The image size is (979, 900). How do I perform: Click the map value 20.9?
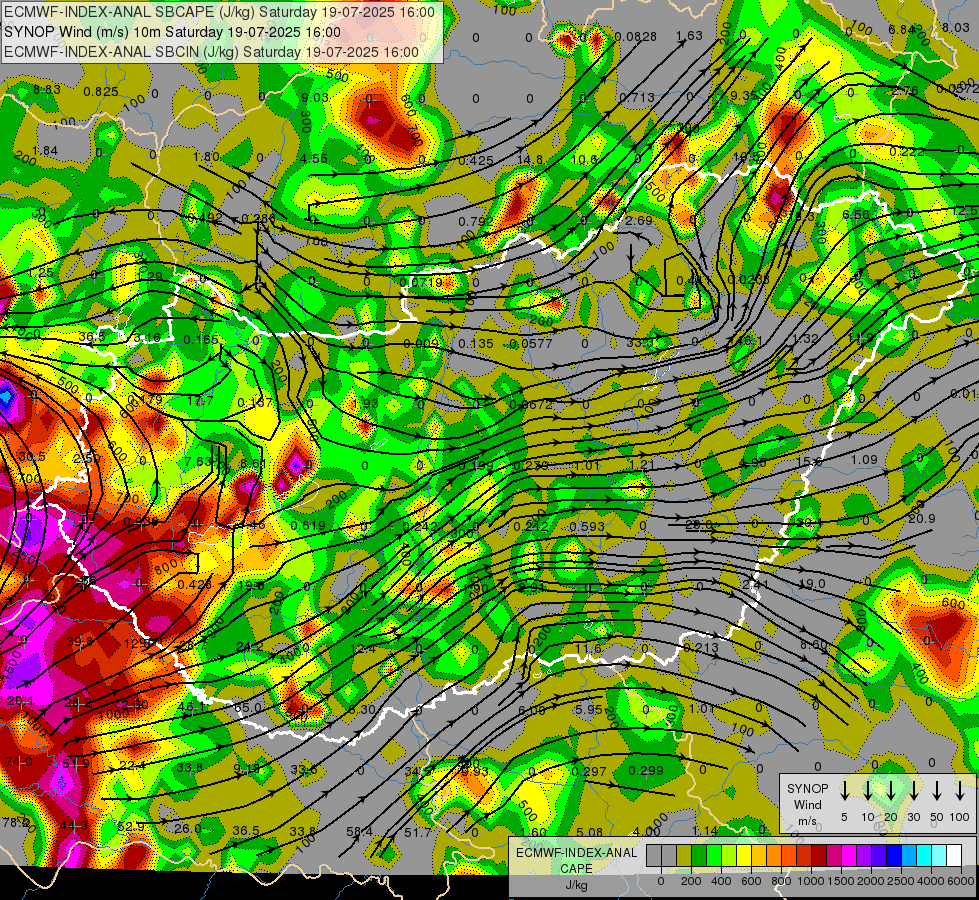click(922, 518)
